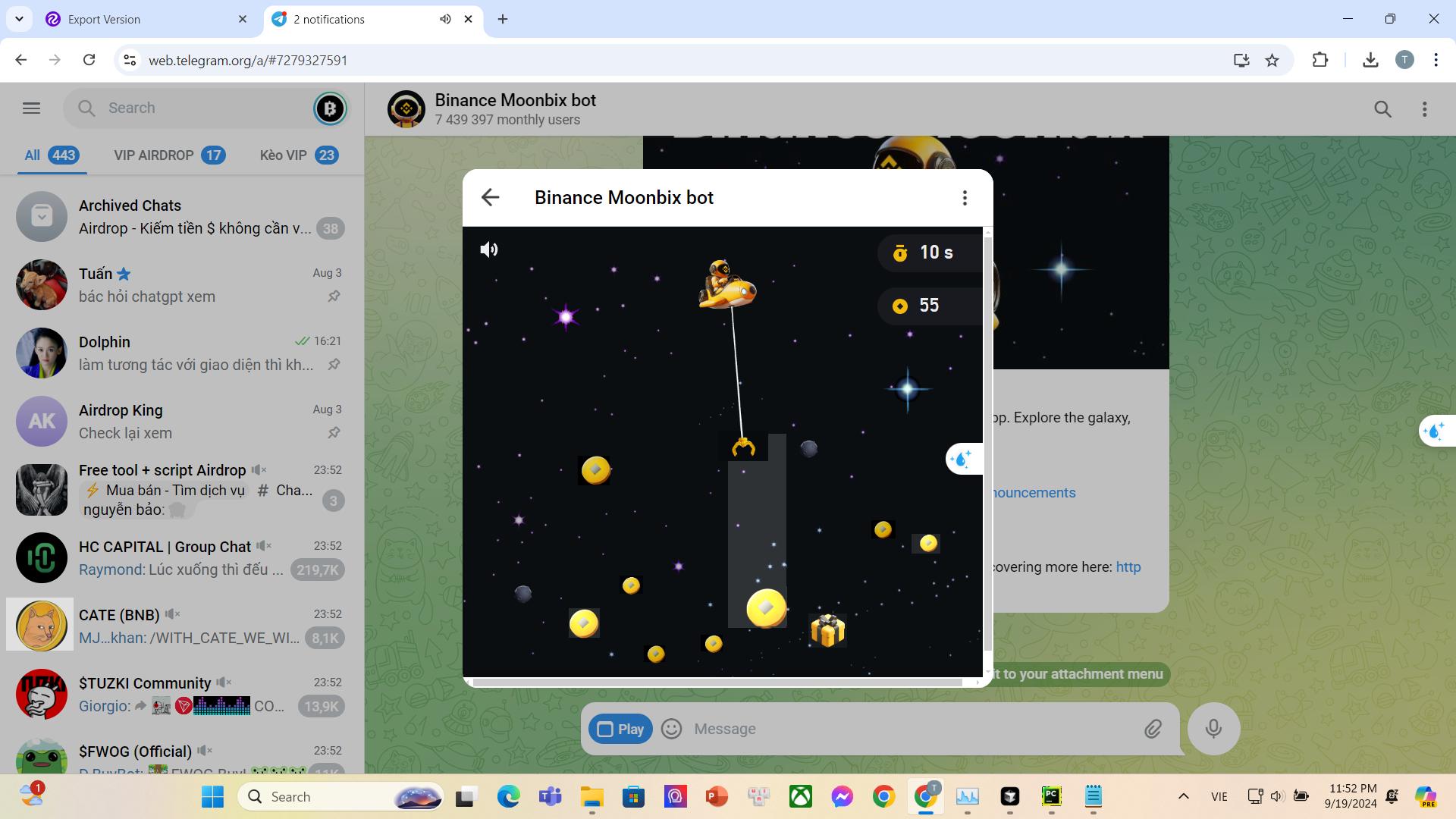View site information icon

(x=130, y=60)
